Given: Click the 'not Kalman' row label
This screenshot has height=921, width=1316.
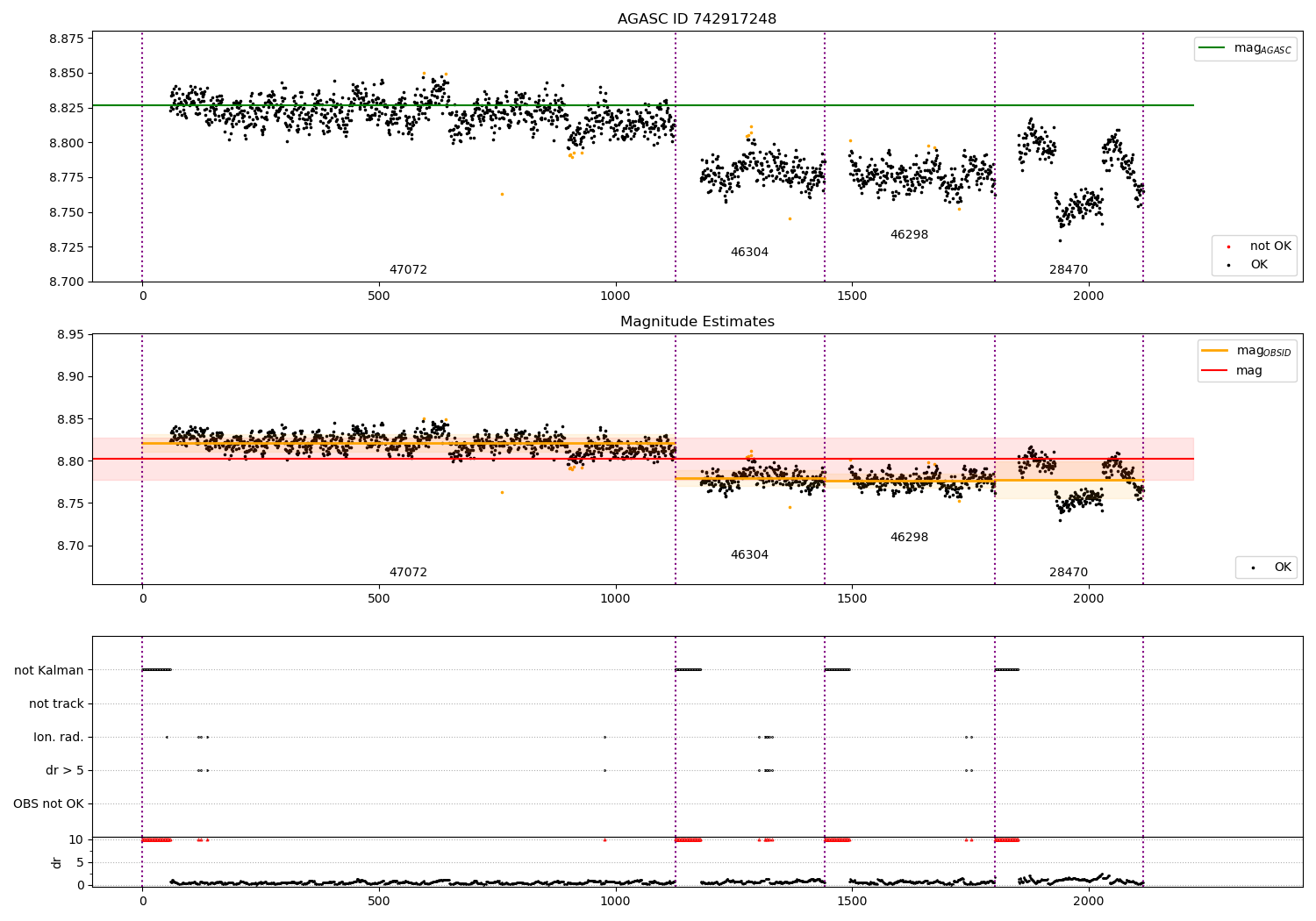Looking at the screenshot, I should click(x=49, y=671).
